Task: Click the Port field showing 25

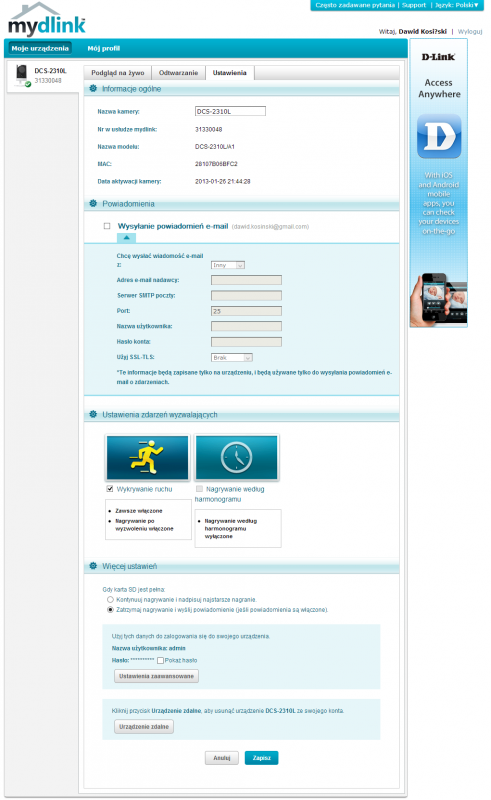Action: coord(246,311)
